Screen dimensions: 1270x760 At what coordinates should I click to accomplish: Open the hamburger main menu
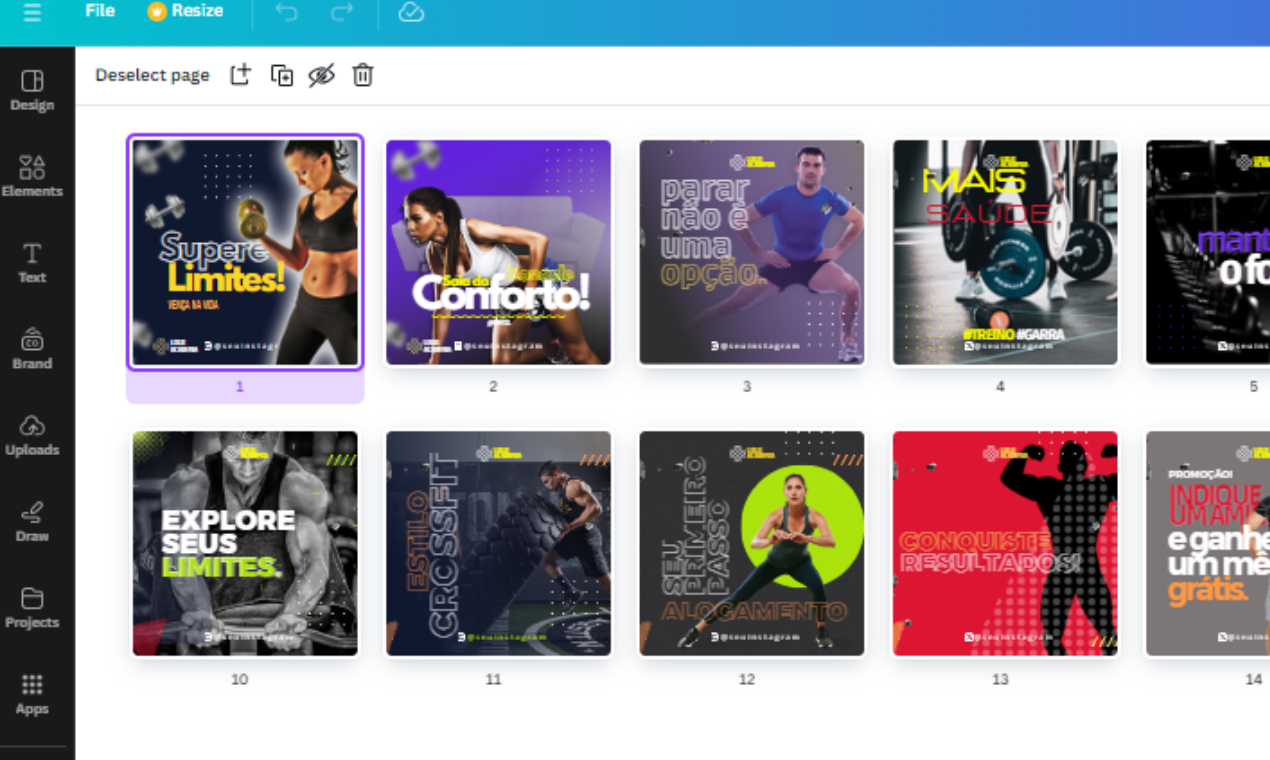(x=32, y=12)
